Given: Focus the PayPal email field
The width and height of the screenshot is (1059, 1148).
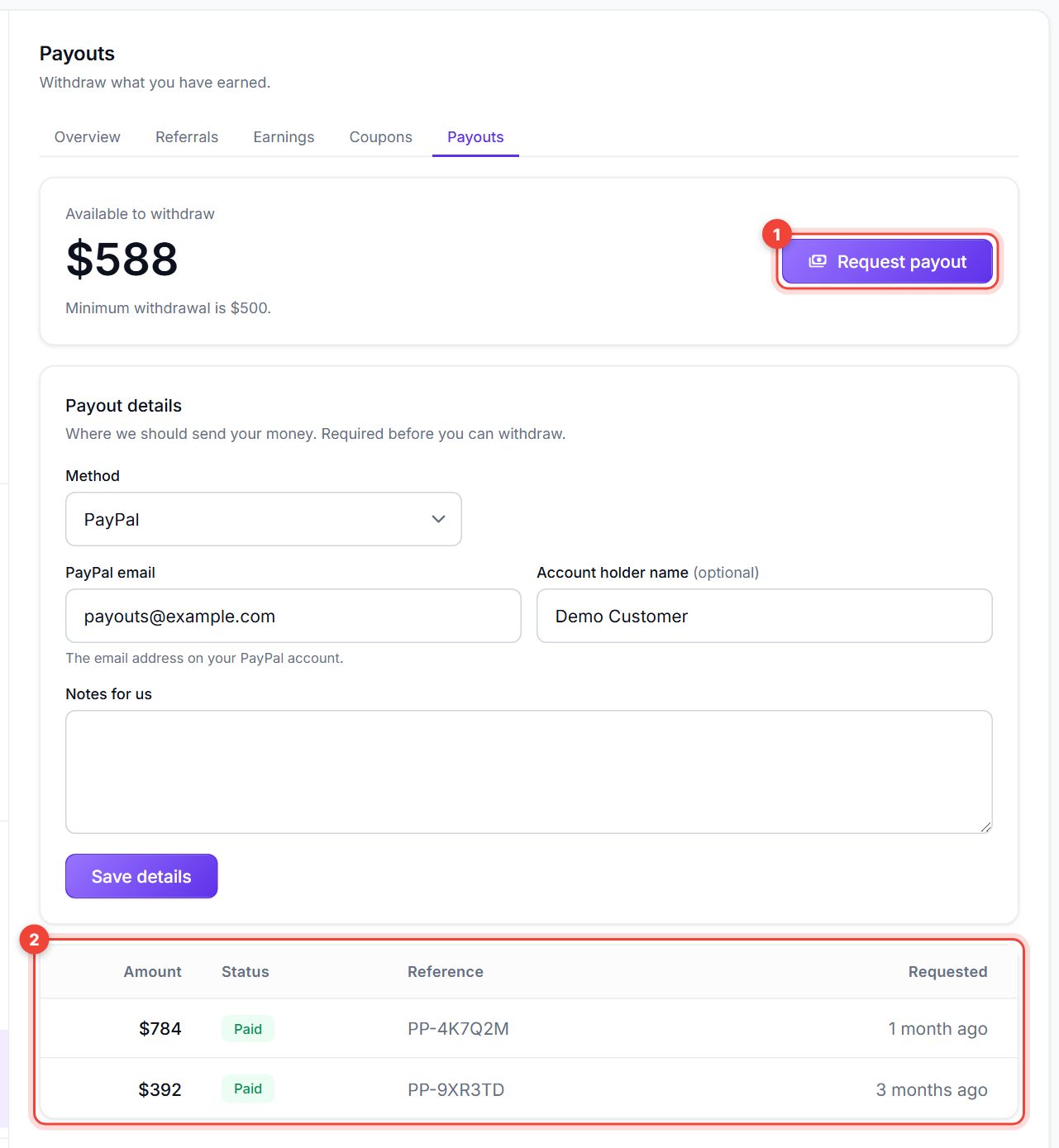Looking at the screenshot, I should tap(293, 616).
